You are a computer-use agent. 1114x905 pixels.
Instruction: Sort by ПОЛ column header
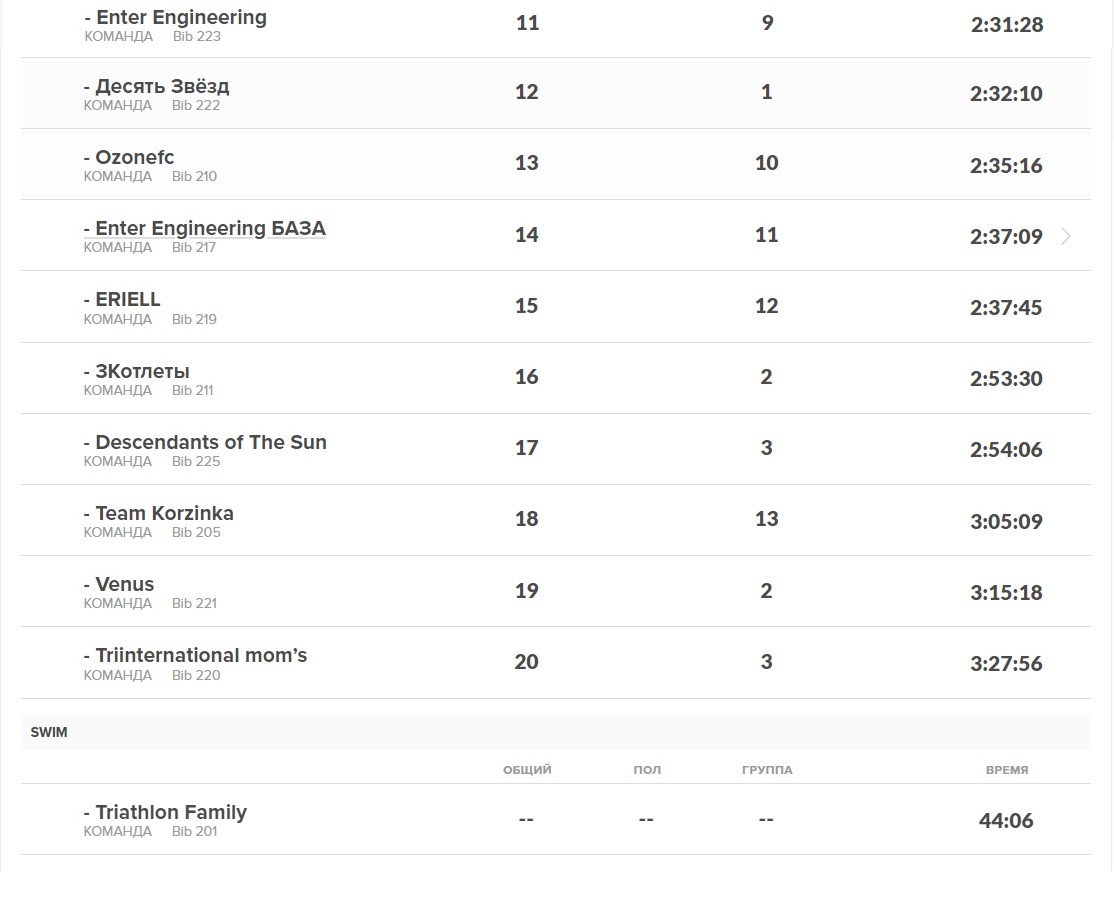[x=647, y=770]
